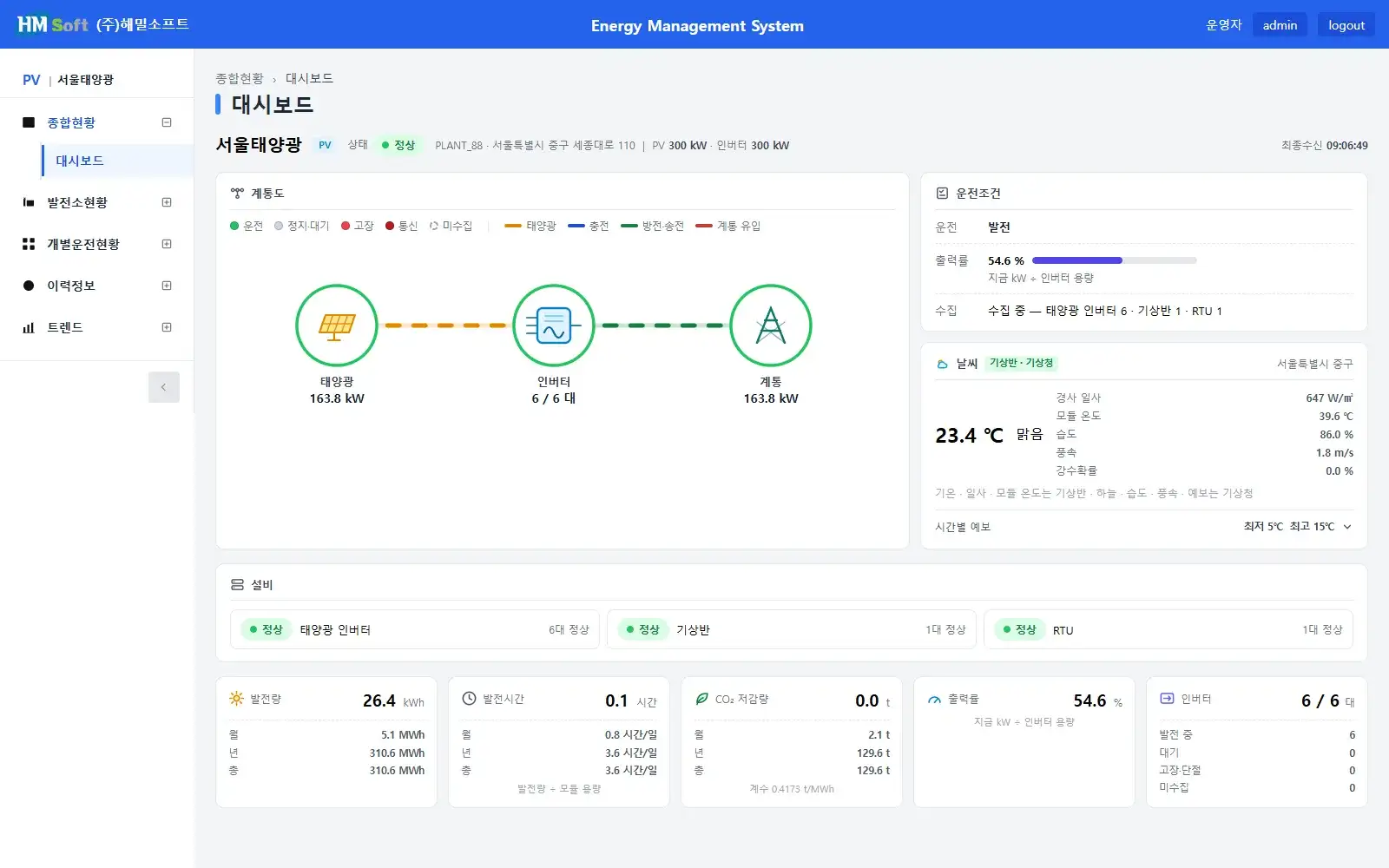
Task: Click the 계통도 diagram header icon
Action: tap(237, 193)
